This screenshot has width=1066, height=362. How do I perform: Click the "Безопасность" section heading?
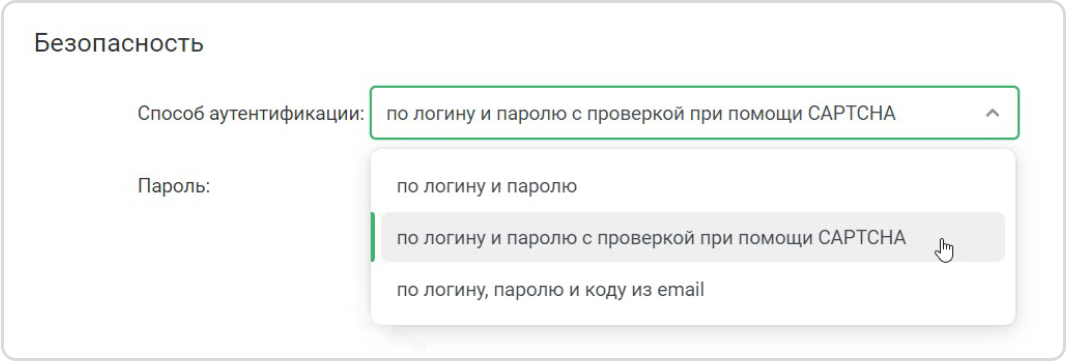119,44
